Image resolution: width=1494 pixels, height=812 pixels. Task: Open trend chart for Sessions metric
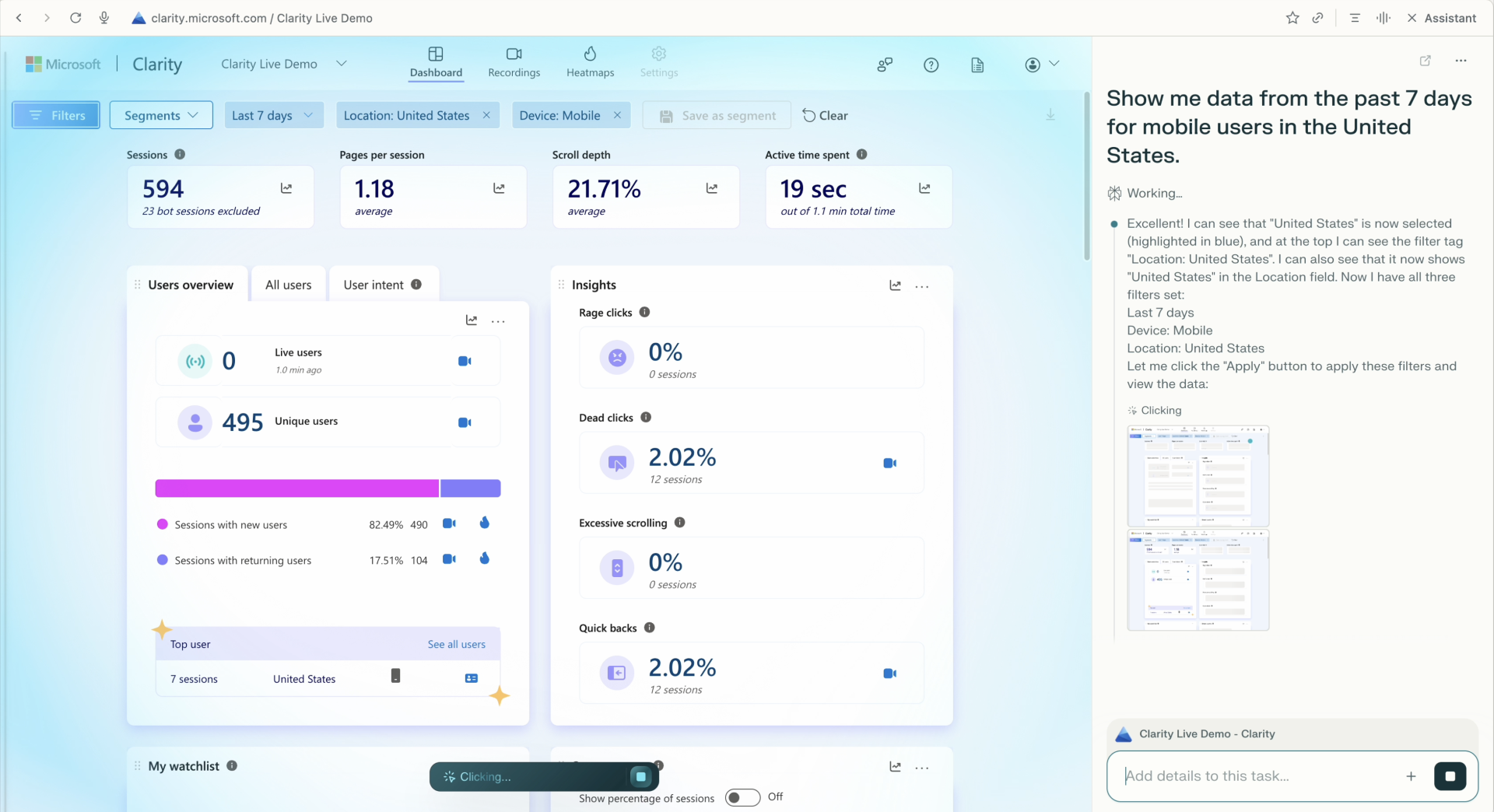tap(286, 188)
